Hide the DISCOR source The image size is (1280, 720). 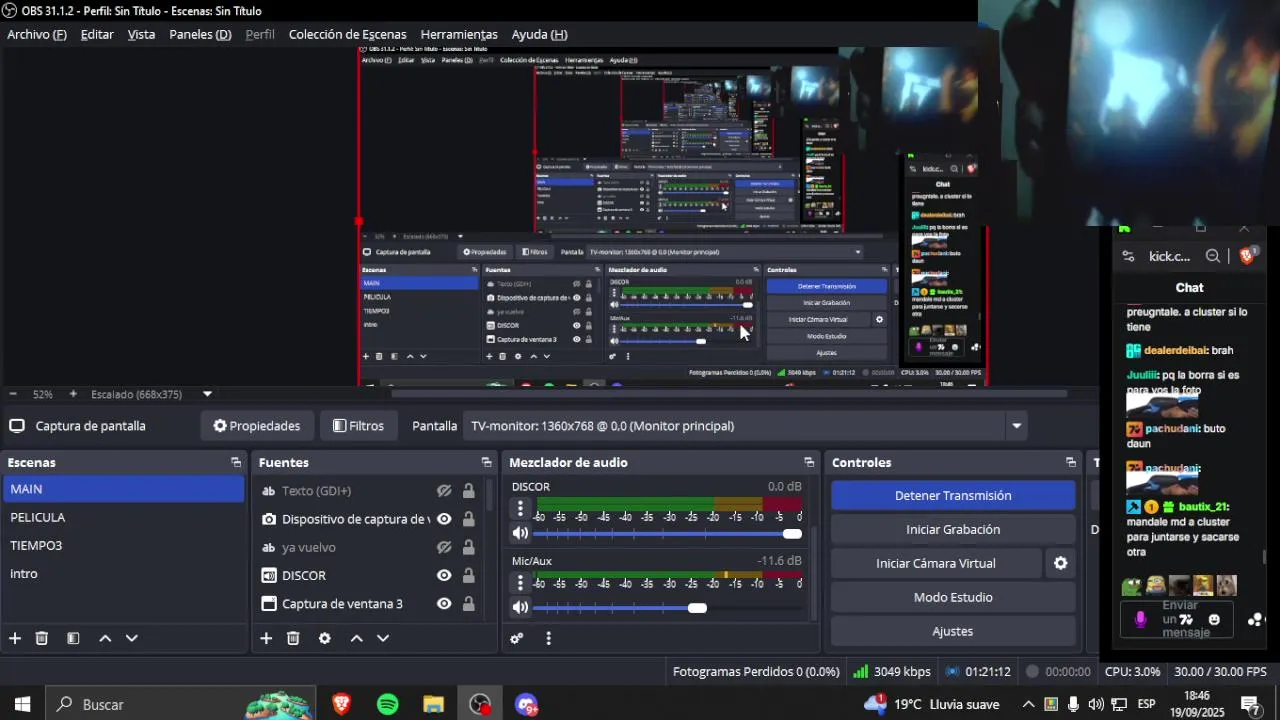pyautogui.click(x=444, y=575)
